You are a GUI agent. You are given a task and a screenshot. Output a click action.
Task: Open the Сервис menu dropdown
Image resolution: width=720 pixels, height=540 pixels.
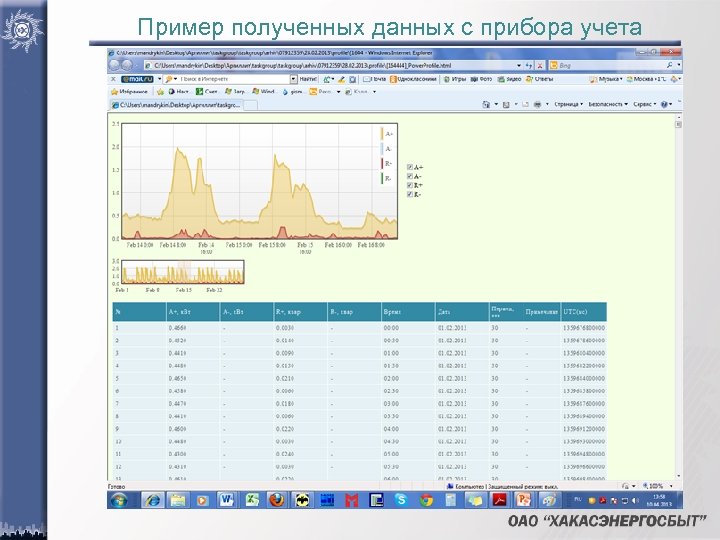point(644,104)
